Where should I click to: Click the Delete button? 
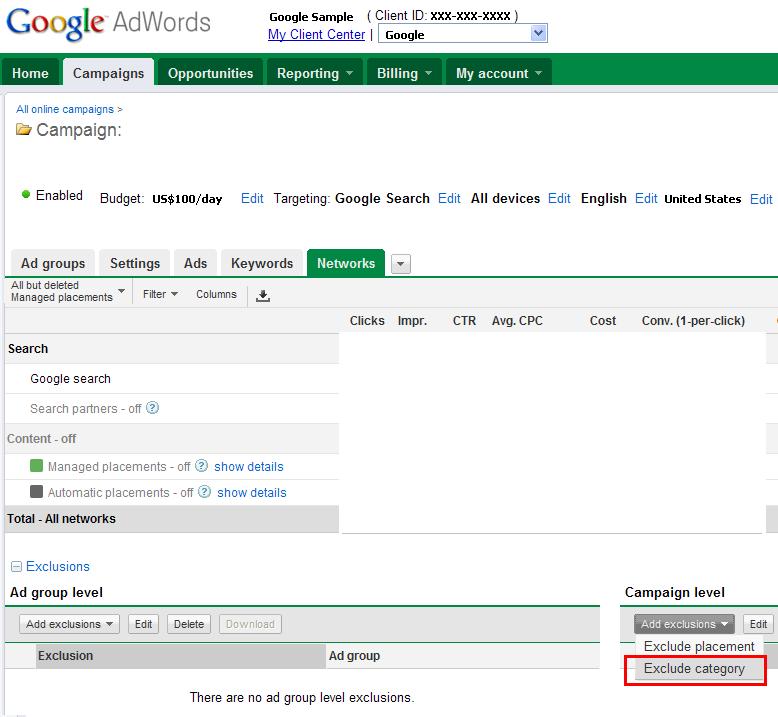point(189,624)
